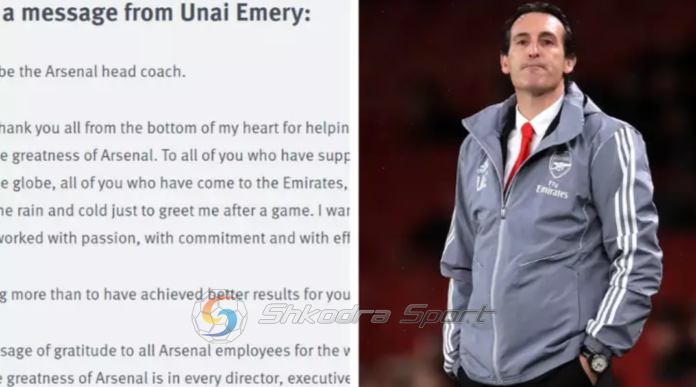The height and width of the screenshot is (387, 696).
Task: Click the line 'worked with passion, with commitment'
Action: 174,238
